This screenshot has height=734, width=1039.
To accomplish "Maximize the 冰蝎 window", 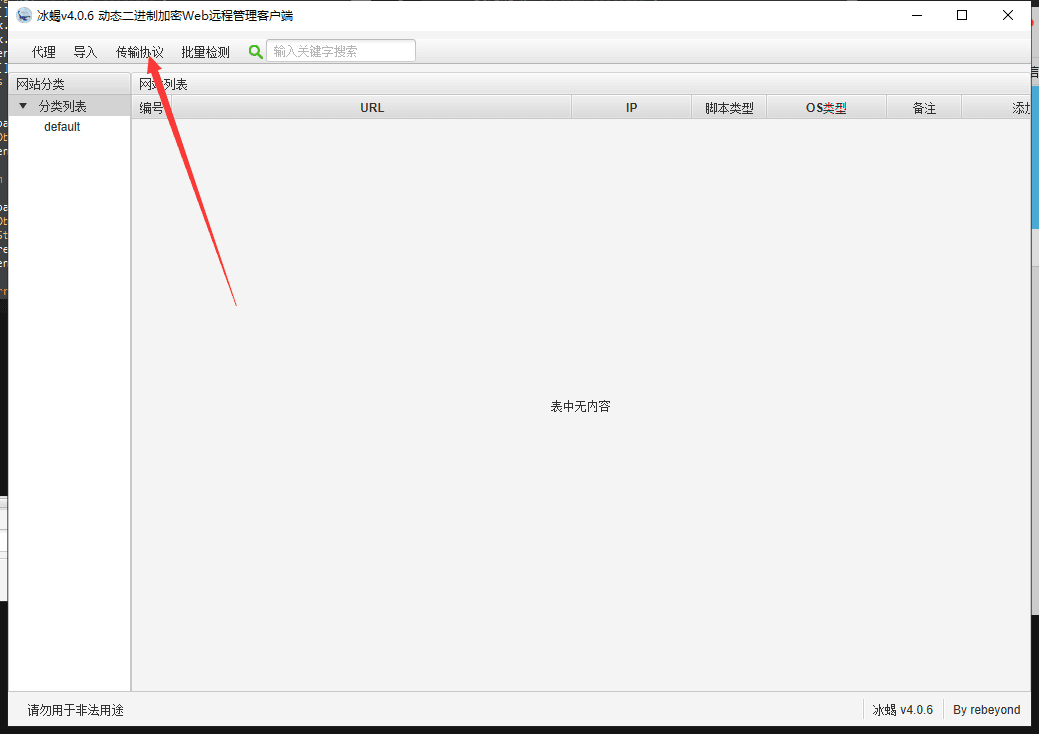I will [961, 15].
